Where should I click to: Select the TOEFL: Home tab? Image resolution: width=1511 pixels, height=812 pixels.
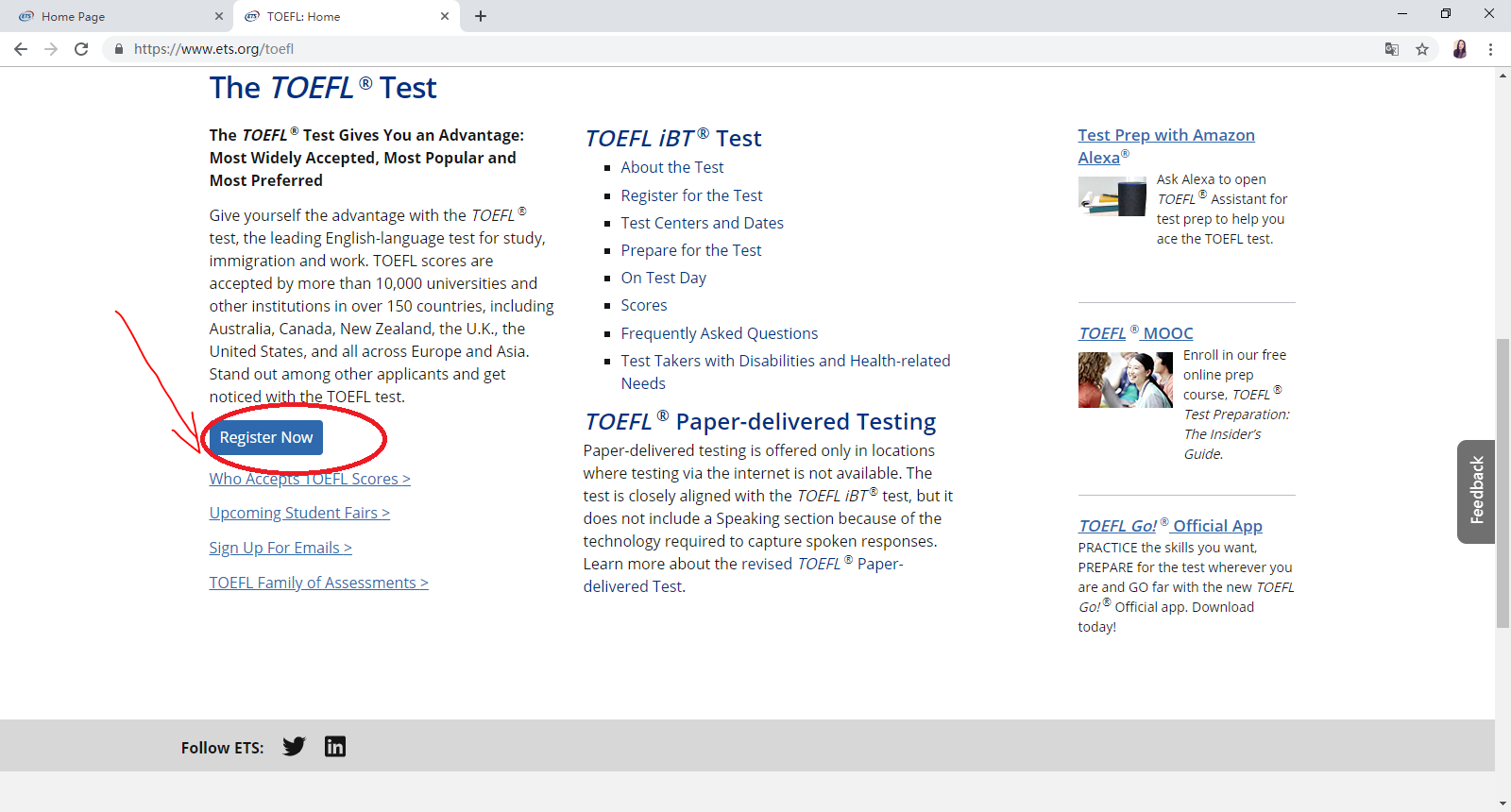tap(347, 16)
